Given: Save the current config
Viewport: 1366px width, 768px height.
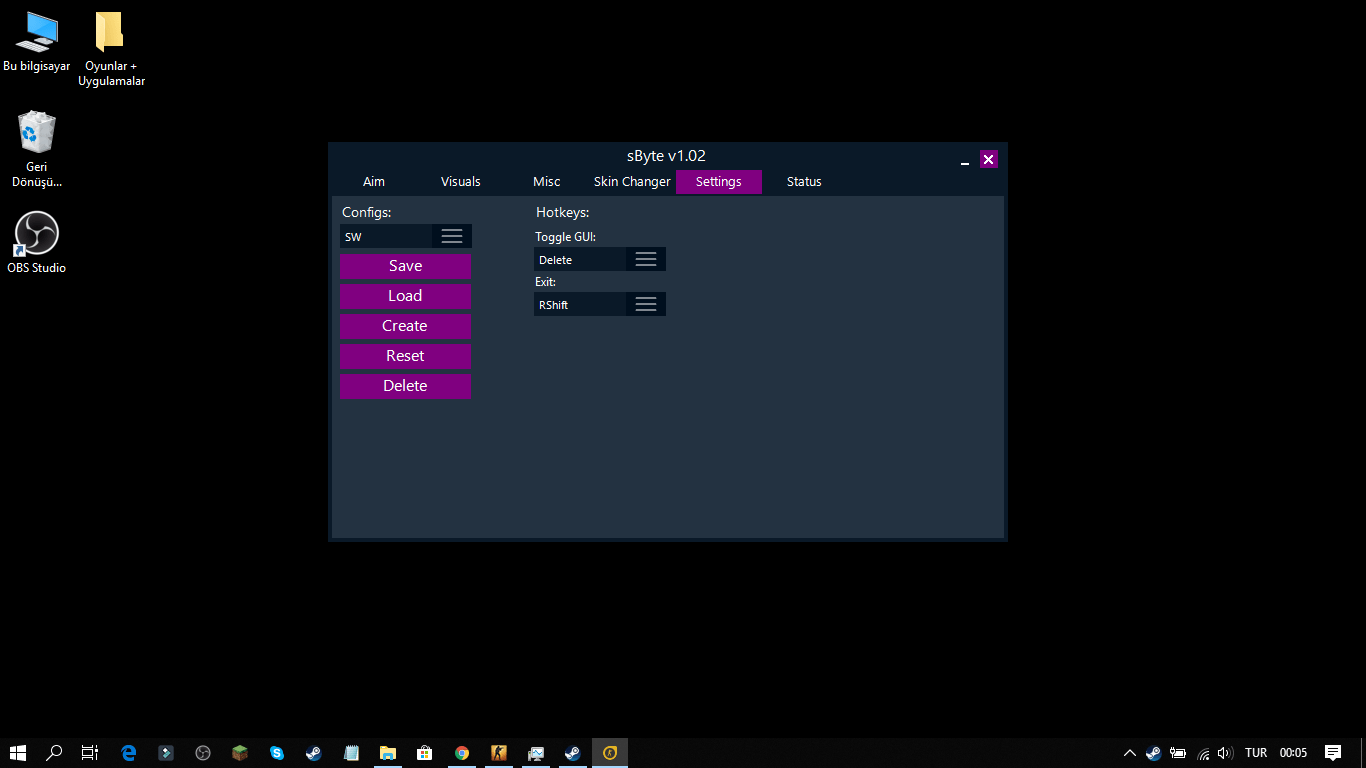Looking at the screenshot, I should pyautogui.click(x=405, y=266).
